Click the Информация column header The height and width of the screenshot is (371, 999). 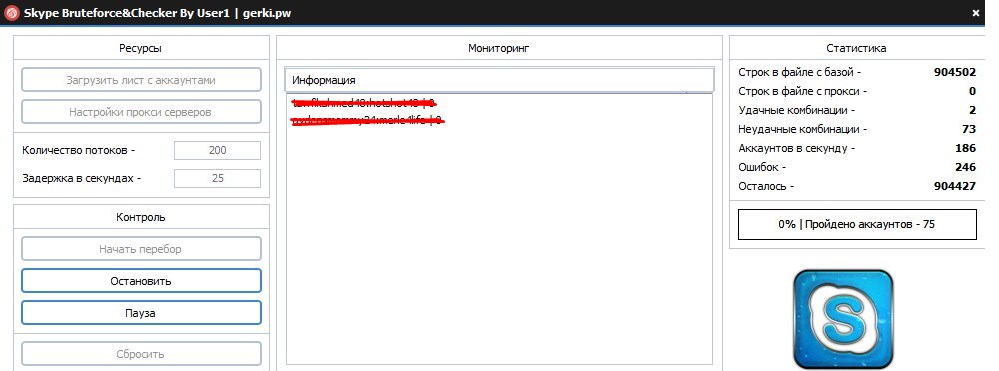500,80
